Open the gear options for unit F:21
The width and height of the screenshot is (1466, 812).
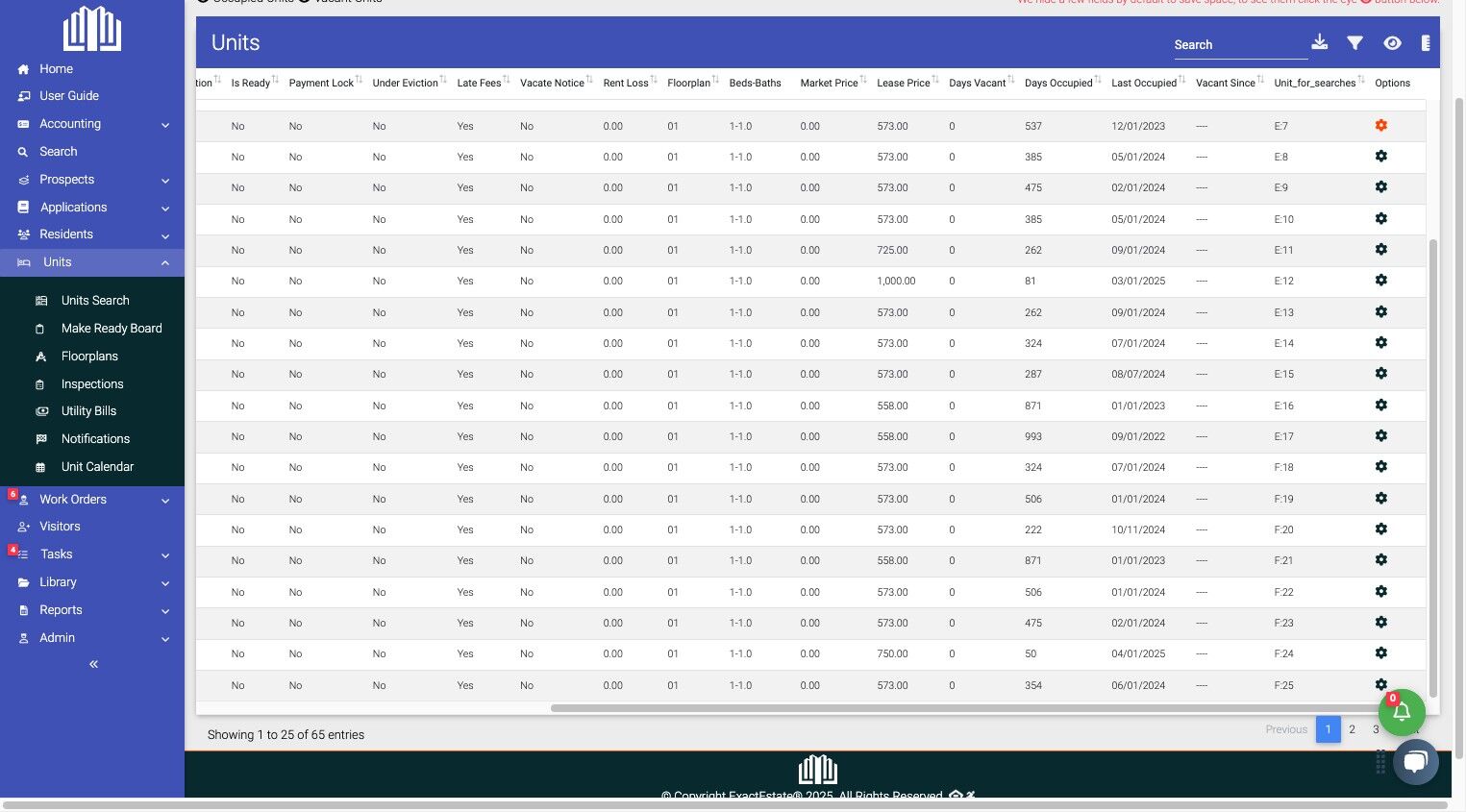1380,559
